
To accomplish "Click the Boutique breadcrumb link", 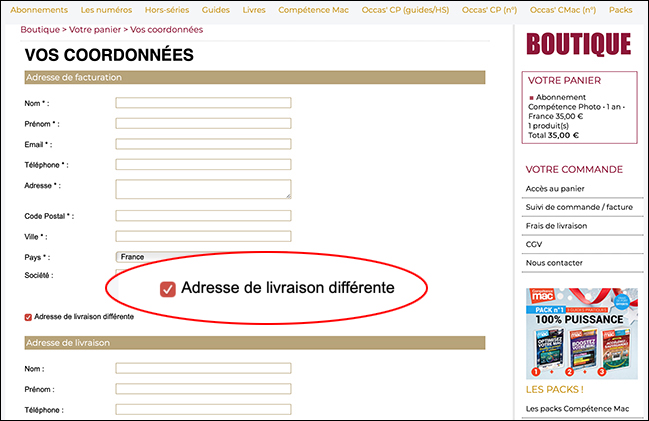I will pyautogui.click(x=41, y=30).
